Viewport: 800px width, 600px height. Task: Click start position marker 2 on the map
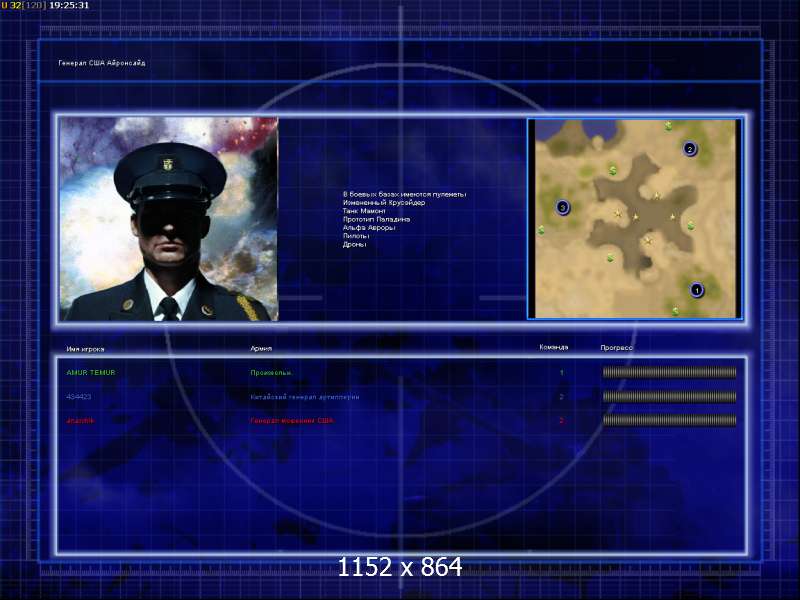[x=690, y=149]
